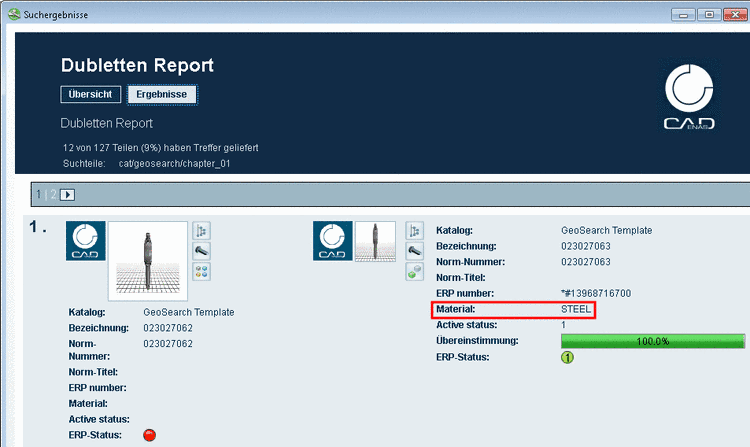Image resolution: width=750 pixels, height=447 pixels.
Task: Click '12 von 127 Teilen' summary text
Action: pos(160,148)
